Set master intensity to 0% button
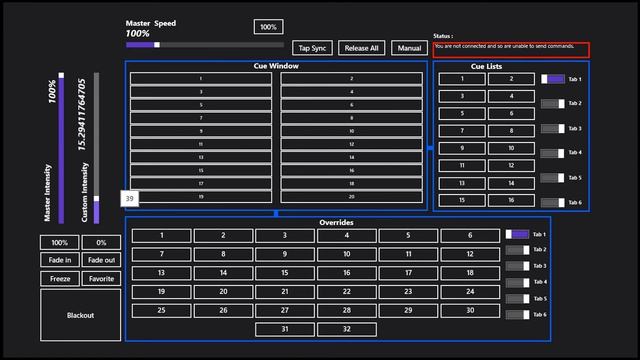640x360 pixels. 101,242
